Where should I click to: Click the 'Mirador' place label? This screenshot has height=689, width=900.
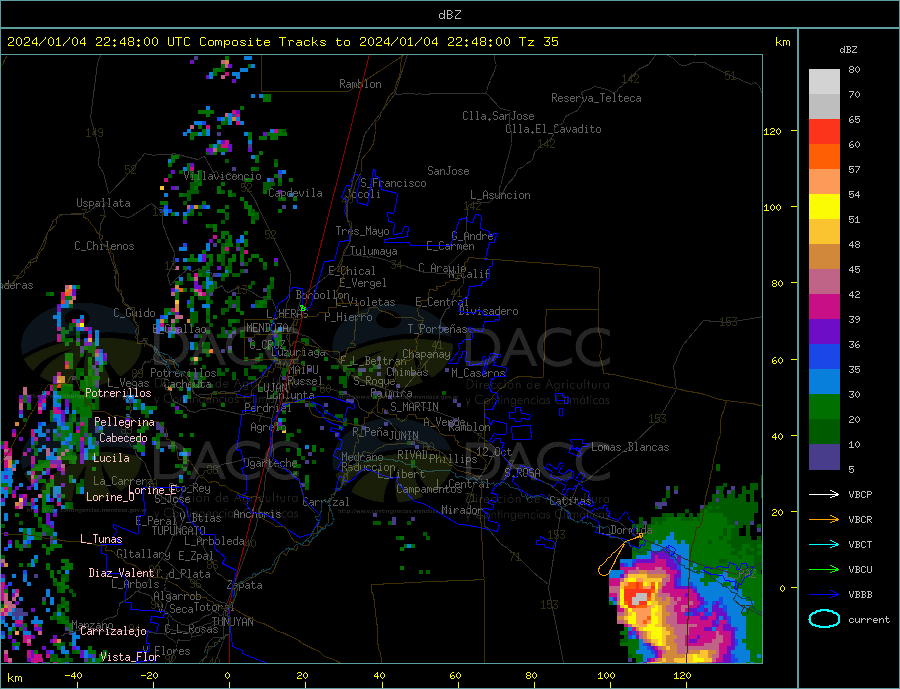(462, 510)
